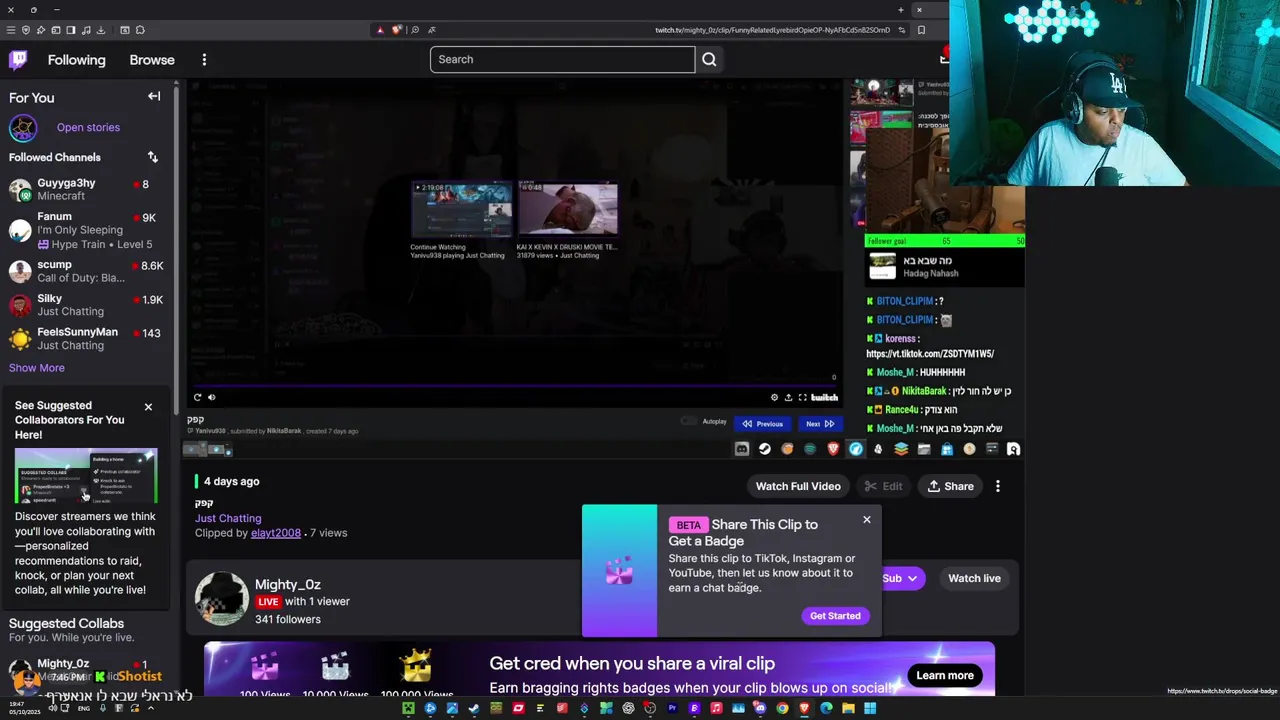Click the Windows Start button
The height and width of the screenshot is (720, 1280).
tap(870, 709)
